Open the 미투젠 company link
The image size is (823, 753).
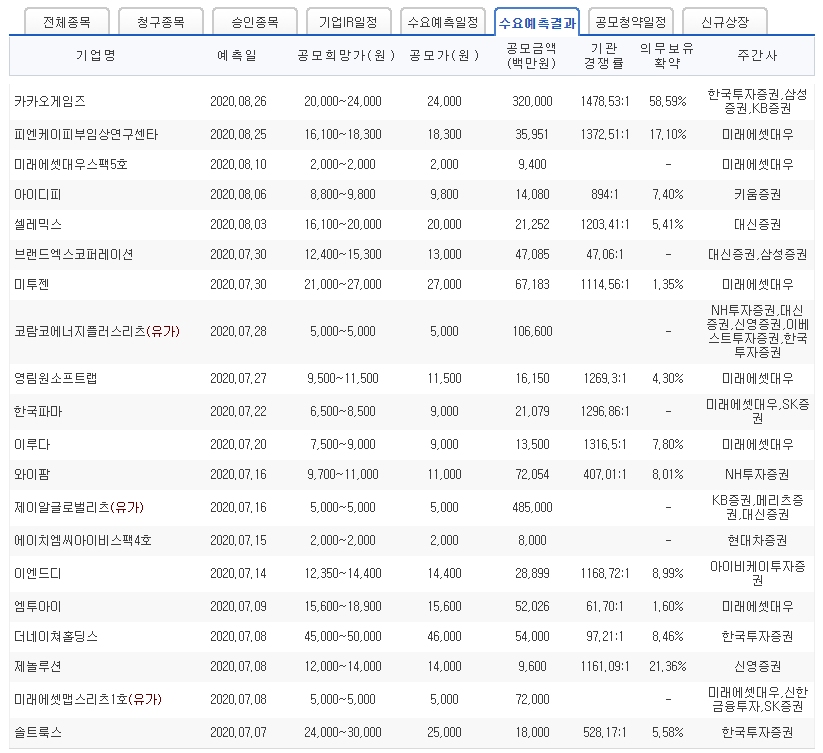(31, 284)
